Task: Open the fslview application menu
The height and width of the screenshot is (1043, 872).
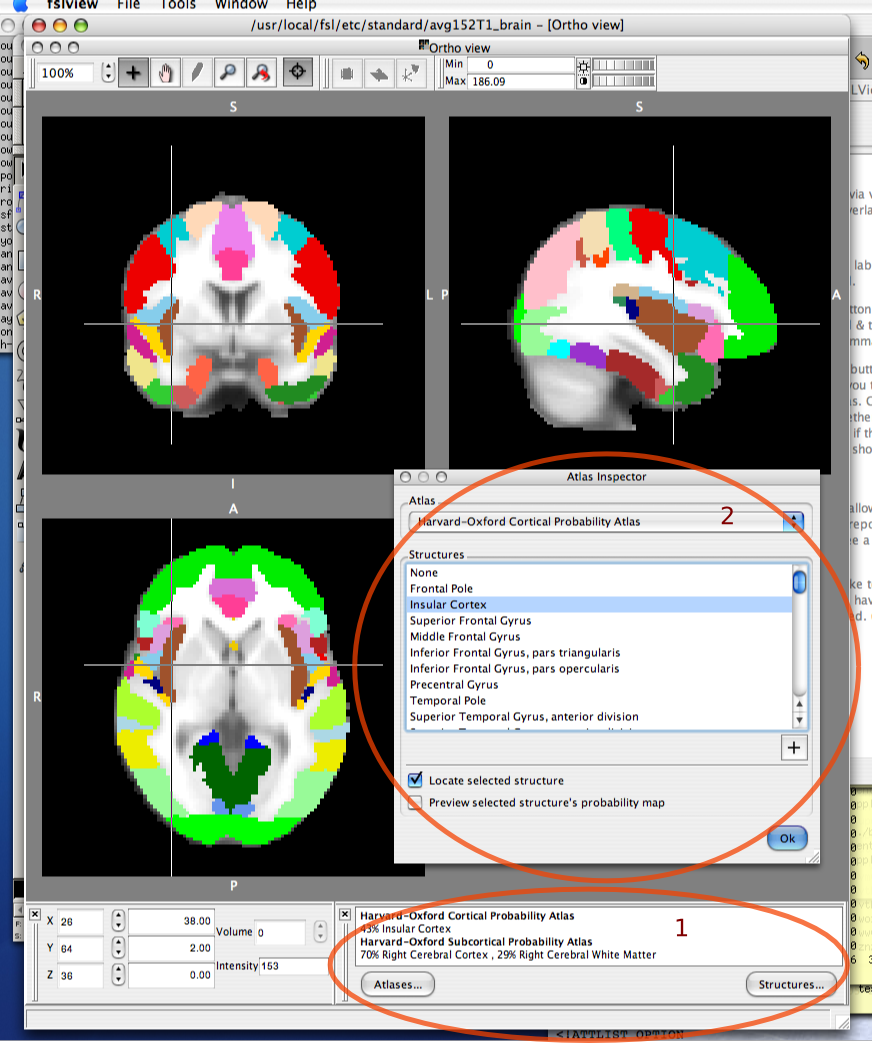Action: [x=73, y=5]
